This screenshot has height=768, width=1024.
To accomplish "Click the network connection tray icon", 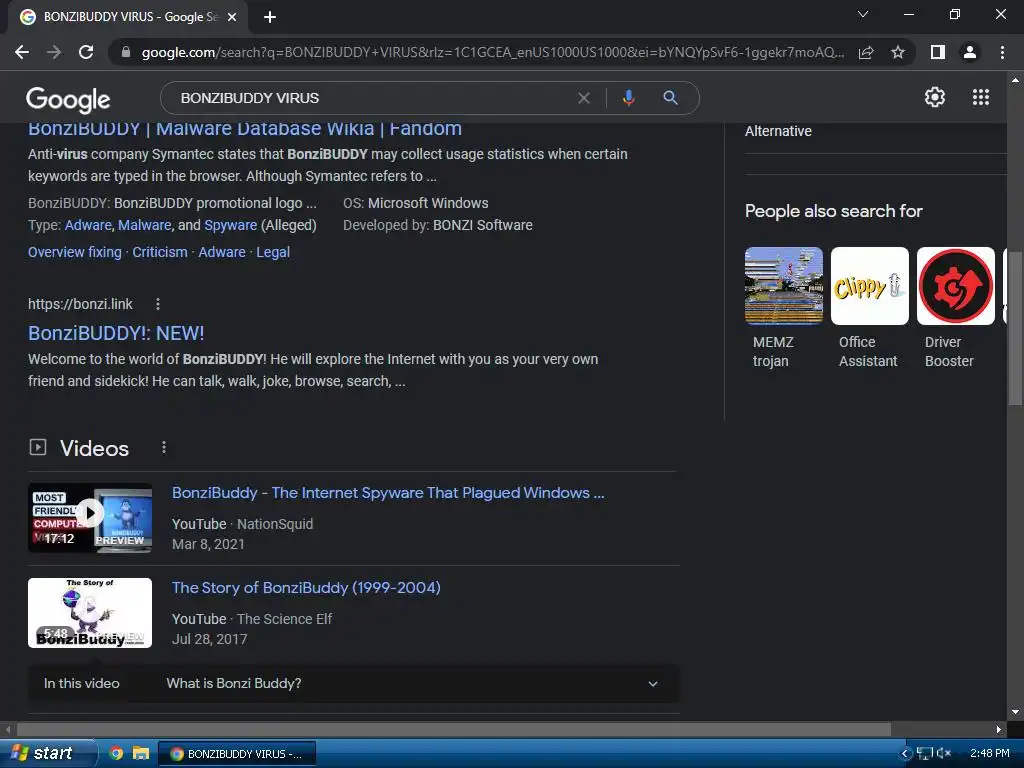I will (924, 754).
